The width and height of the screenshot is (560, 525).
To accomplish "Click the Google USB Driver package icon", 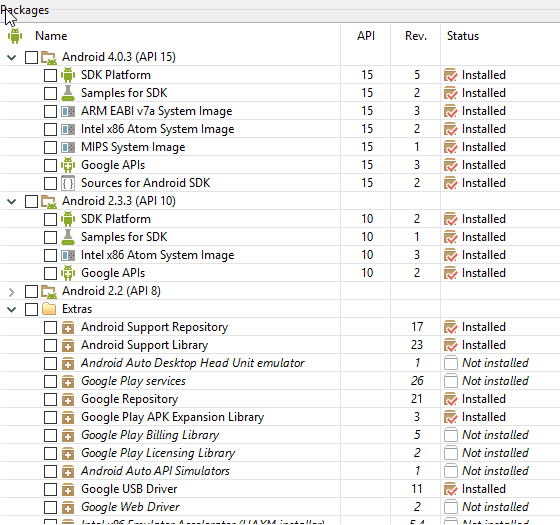I will coord(68,489).
